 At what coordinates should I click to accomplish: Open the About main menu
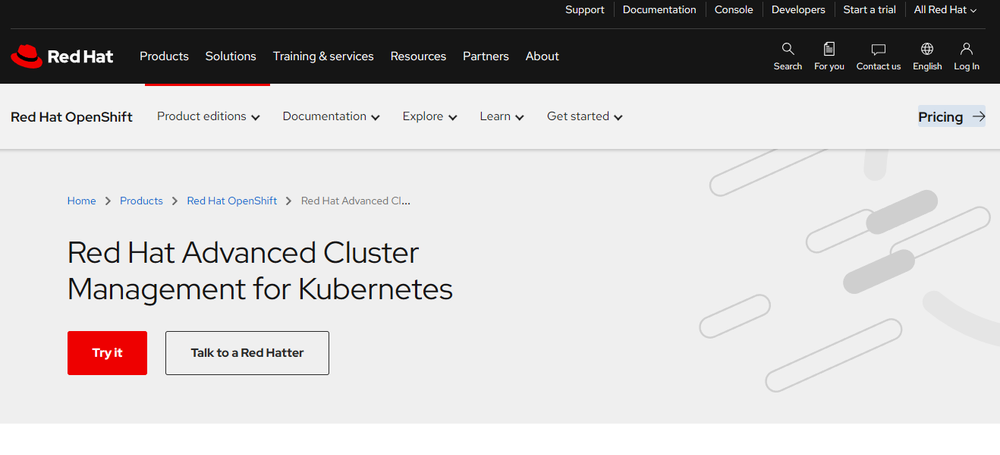pyautogui.click(x=542, y=56)
